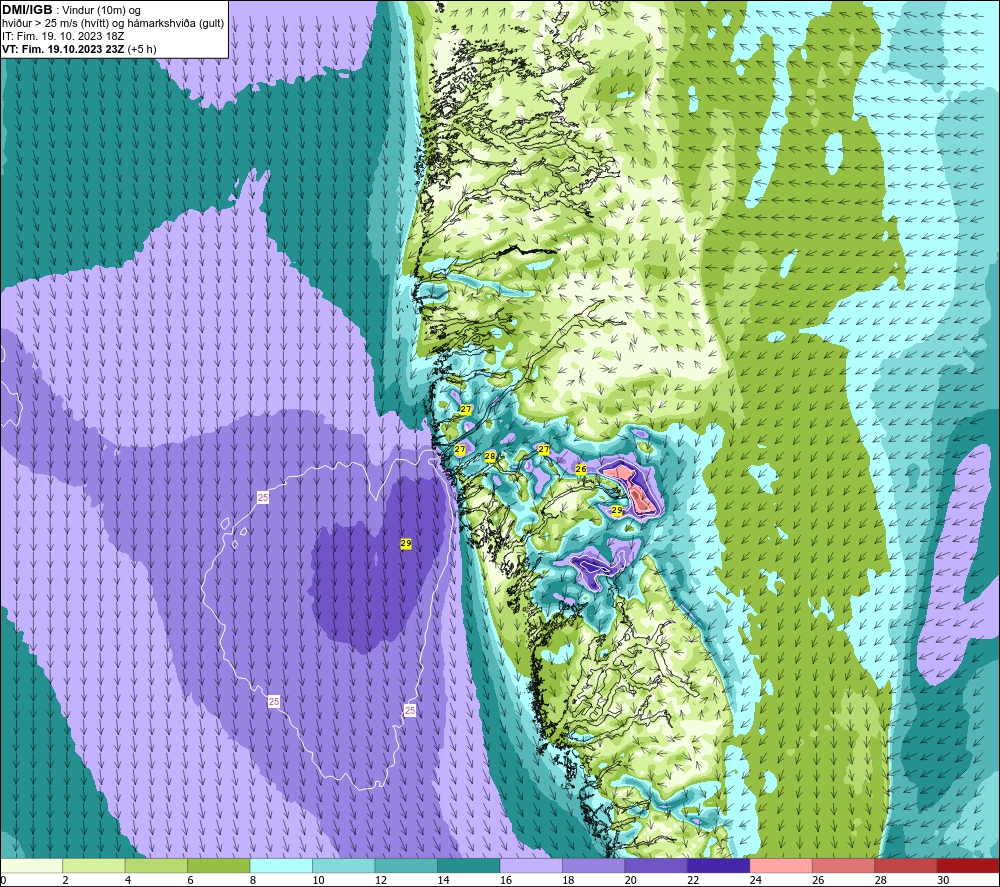Click the 0–2 pale cream legend swatch
This screenshot has height=887, width=1000.
31,865
